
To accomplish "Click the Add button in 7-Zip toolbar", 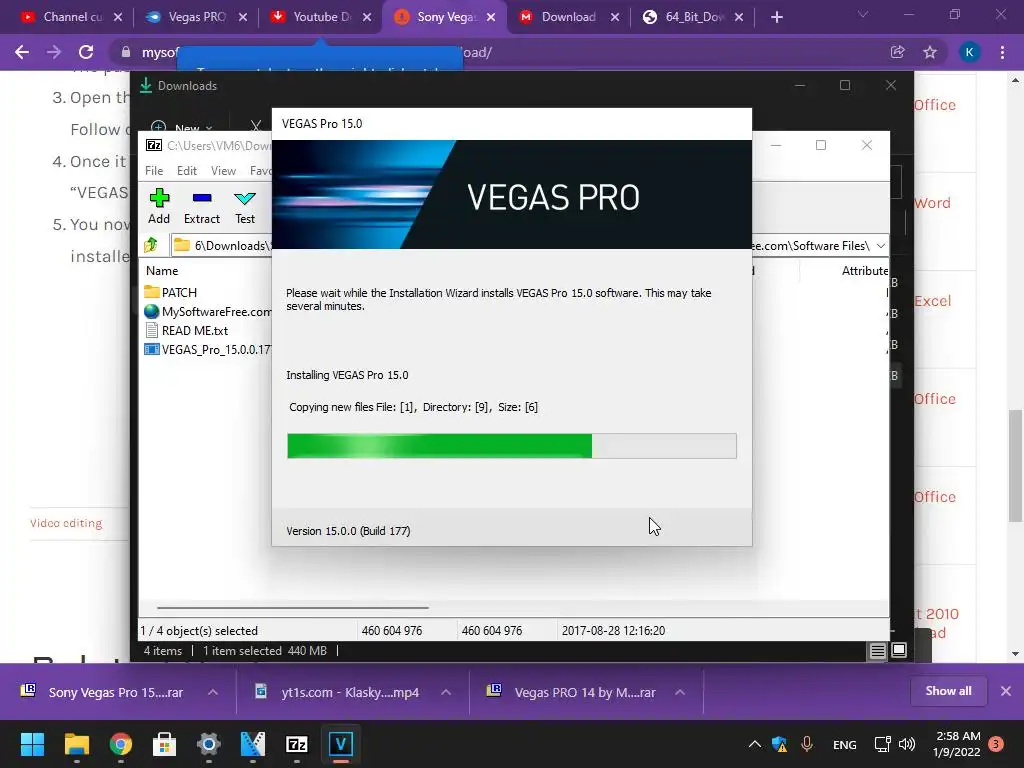I will 159,206.
